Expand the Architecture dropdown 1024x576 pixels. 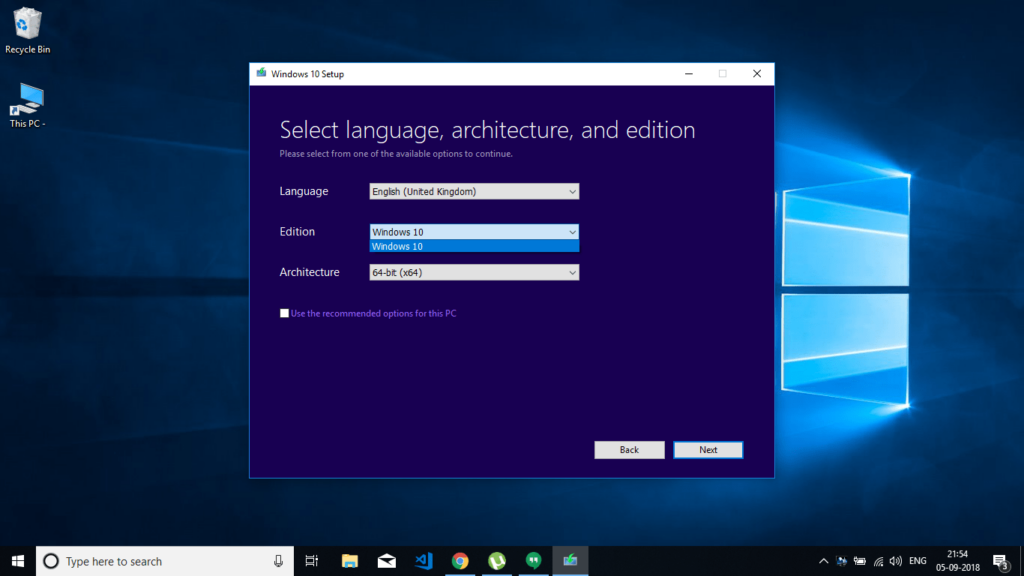point(474,272)
